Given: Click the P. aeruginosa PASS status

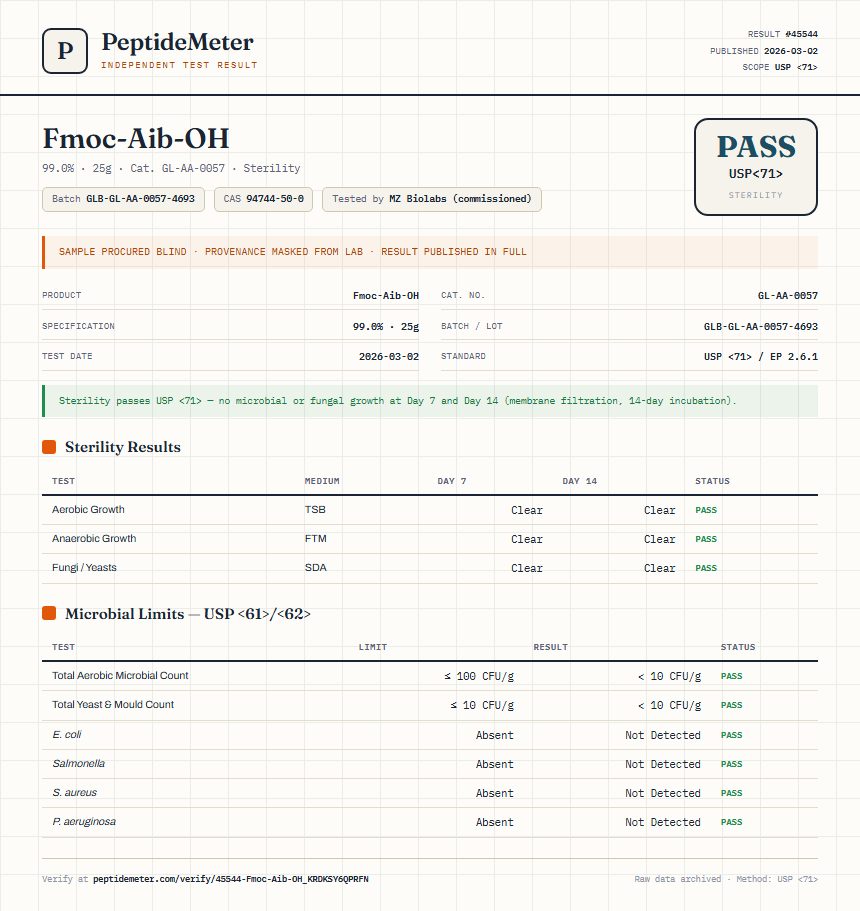Looking at the screenshot, I should [x=732, y=822].
